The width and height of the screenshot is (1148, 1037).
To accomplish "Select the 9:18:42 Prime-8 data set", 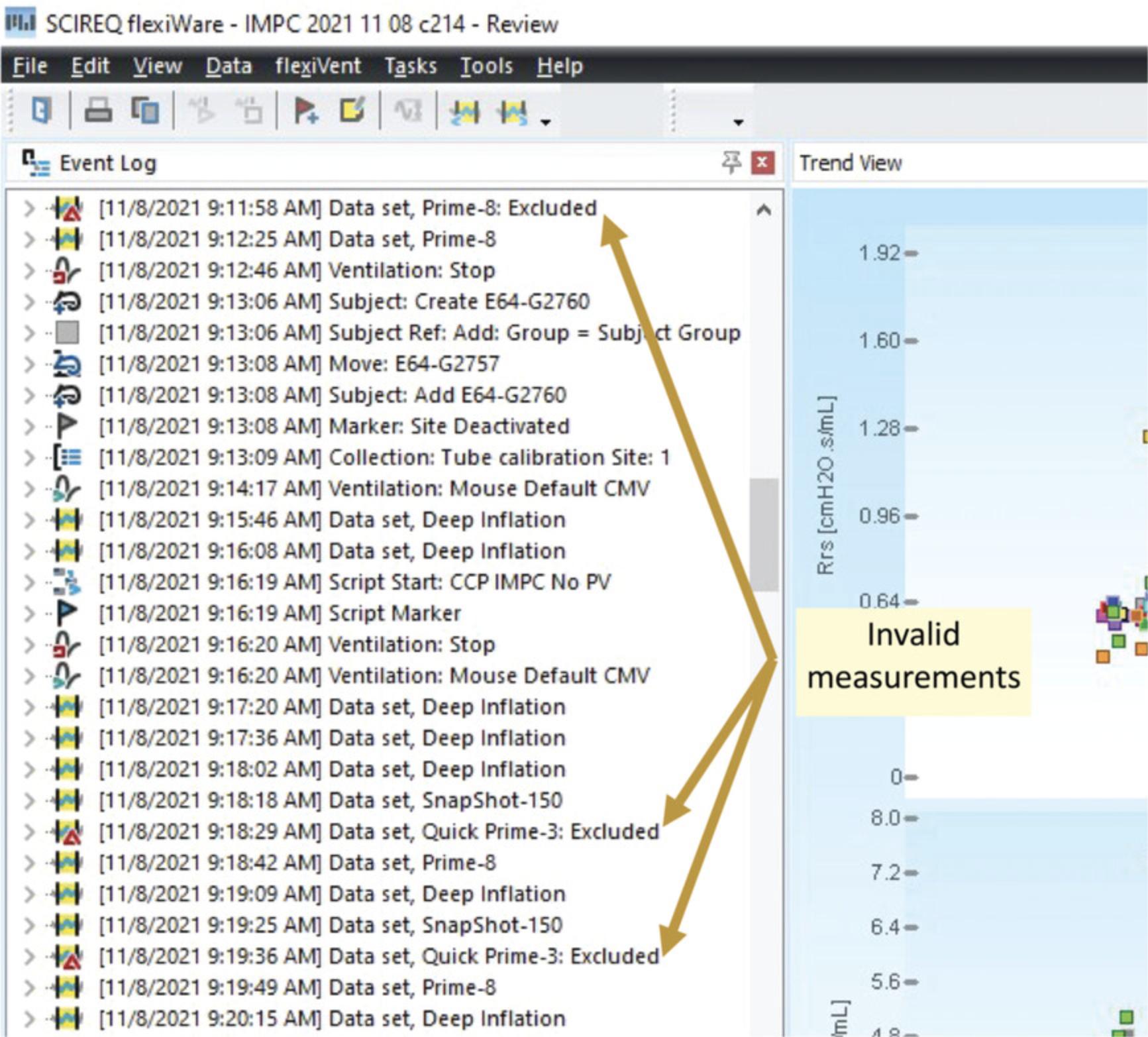I will pyautogui.click(x=297, y=863).
